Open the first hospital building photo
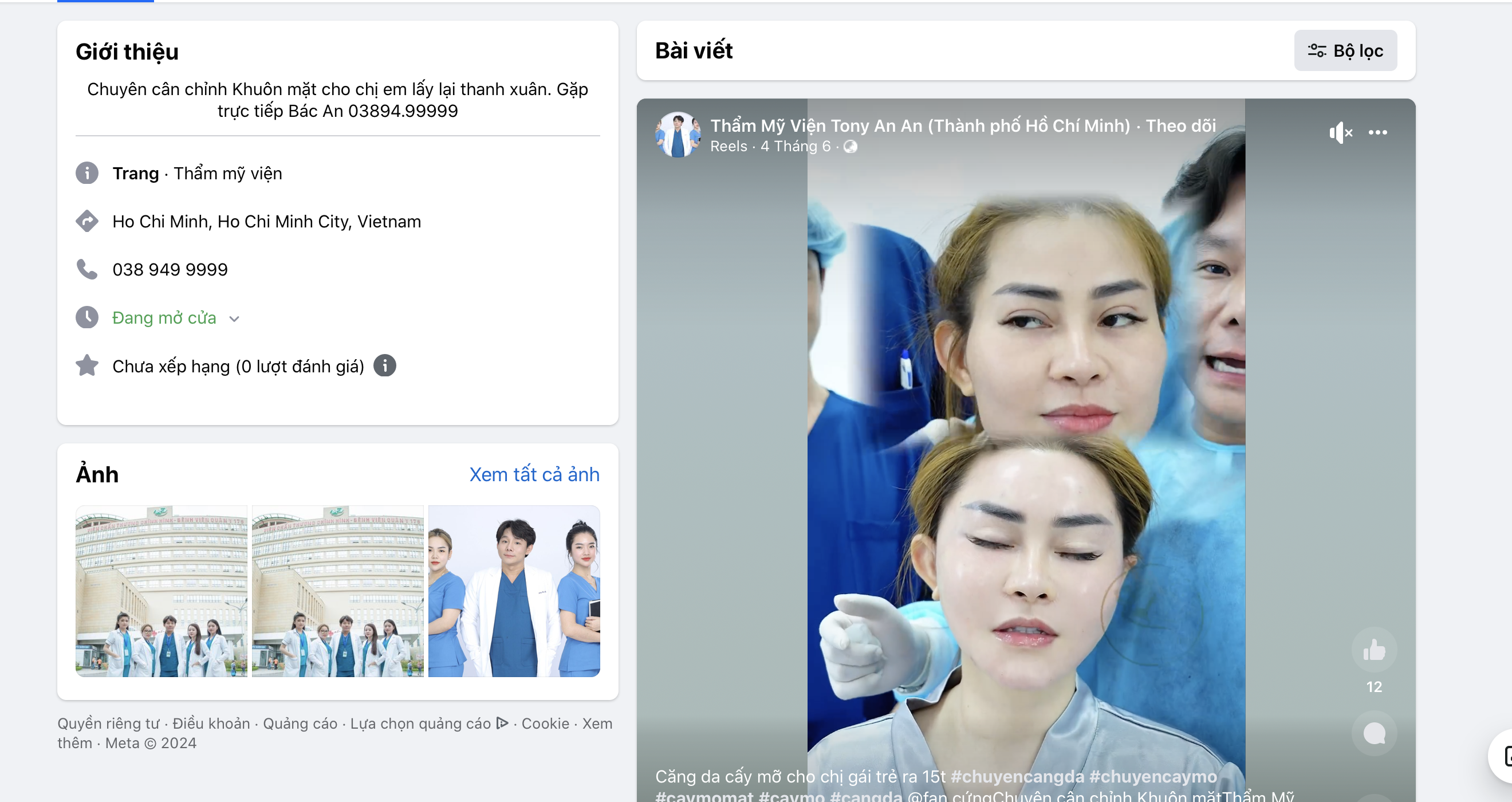This screenshot has height=802, width=1512. tap(162, 591)
